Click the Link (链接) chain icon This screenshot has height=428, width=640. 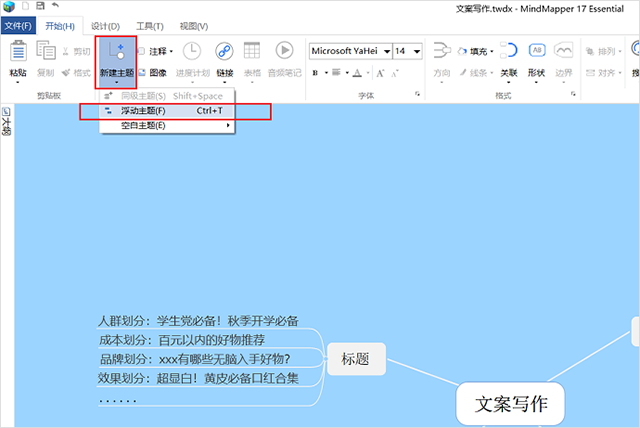[x=224, y=52]
